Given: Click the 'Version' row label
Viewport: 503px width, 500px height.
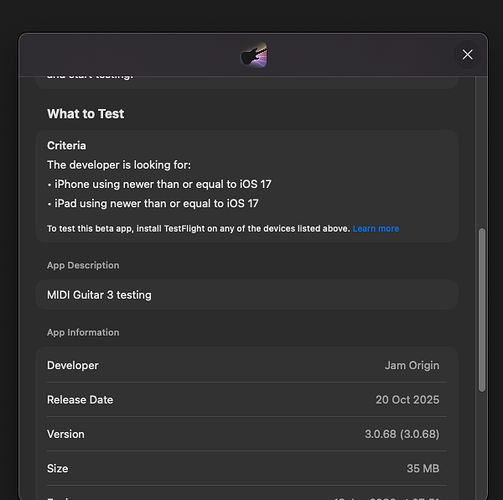Looking at the screenshot, I should click(x=66, y=434).
